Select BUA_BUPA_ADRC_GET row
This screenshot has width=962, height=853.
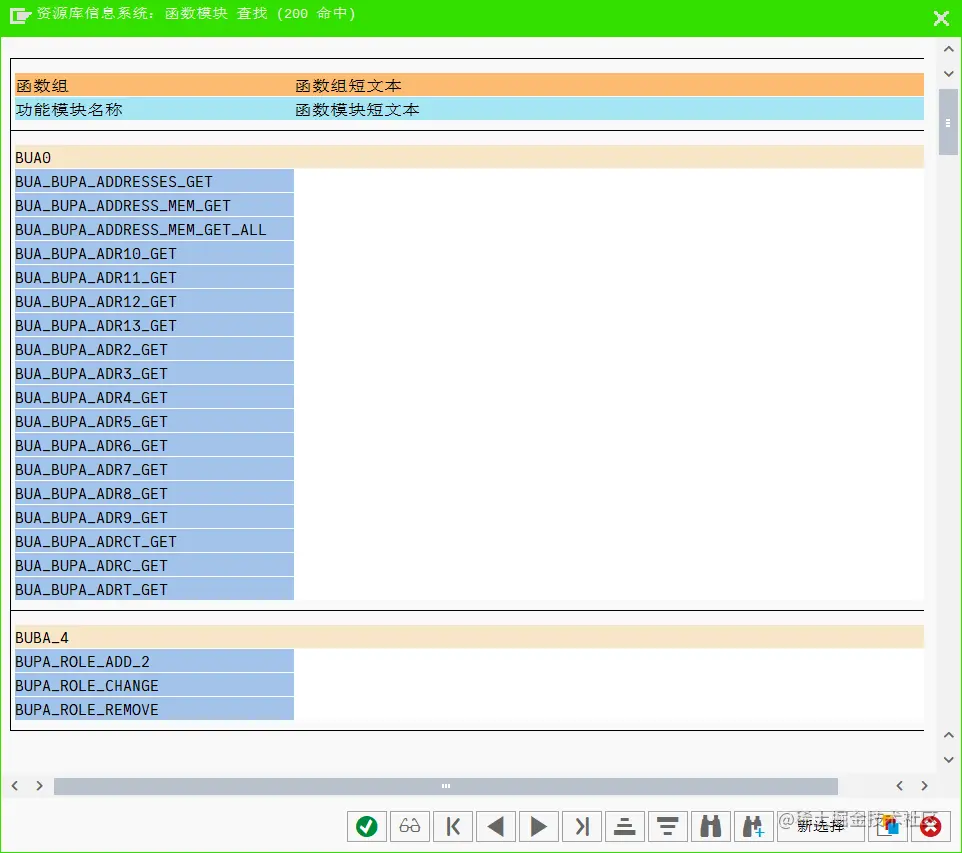point(154,565)
